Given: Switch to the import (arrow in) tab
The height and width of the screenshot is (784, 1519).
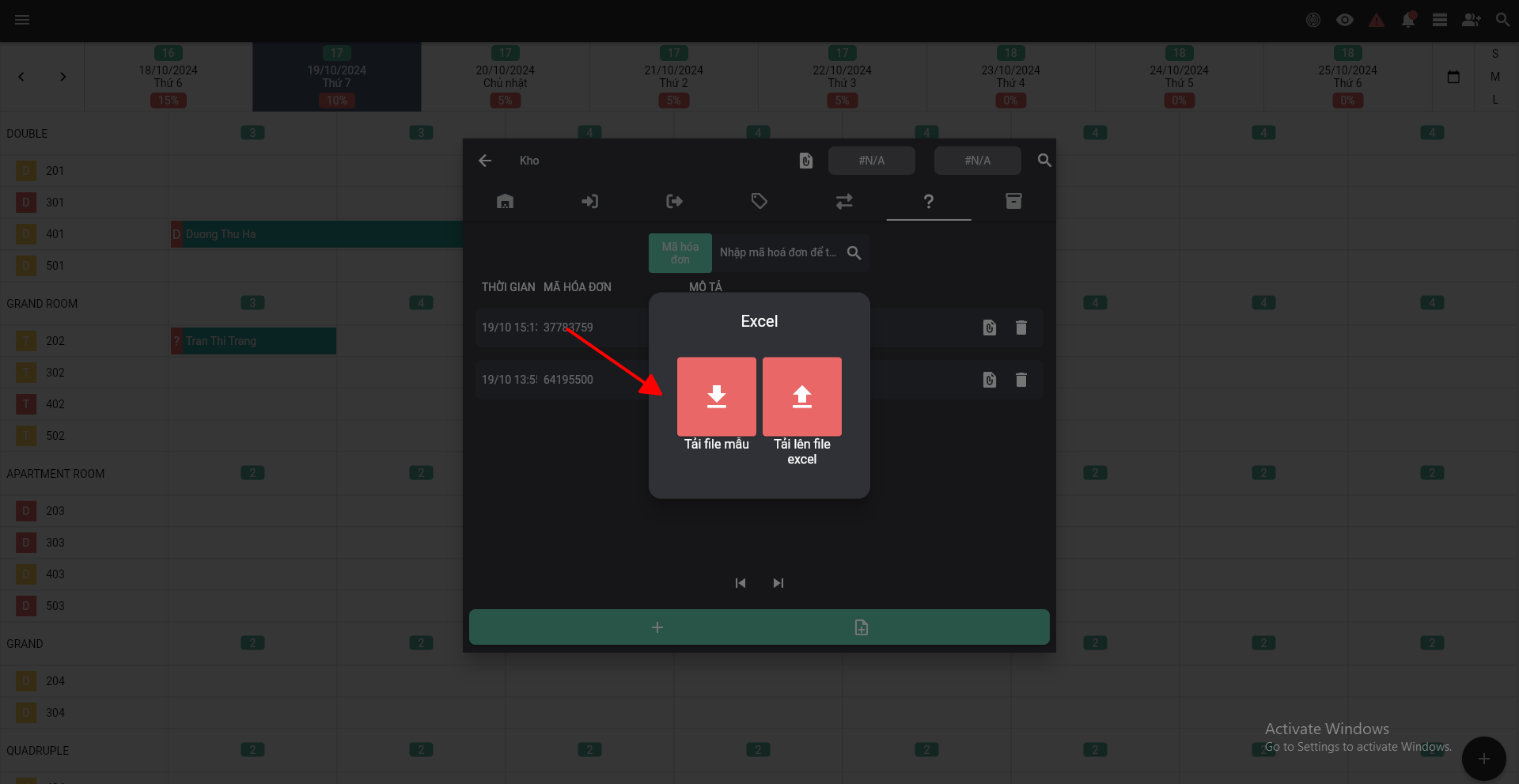Looking at the screenshot, I should point(590,201).
